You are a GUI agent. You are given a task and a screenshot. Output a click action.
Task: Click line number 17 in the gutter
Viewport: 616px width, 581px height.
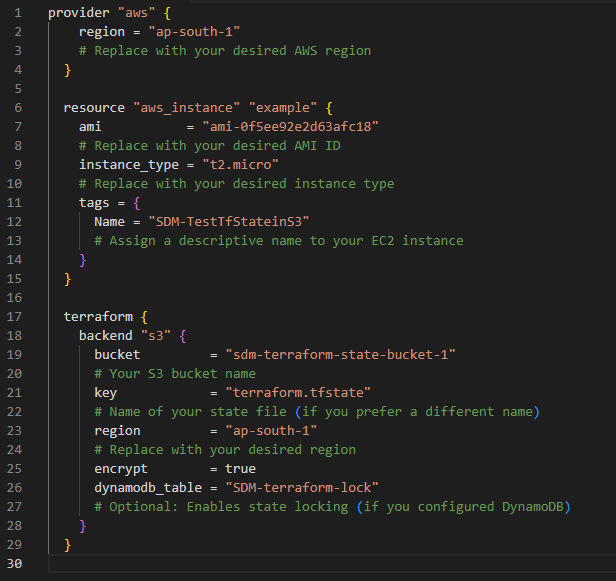14,317
